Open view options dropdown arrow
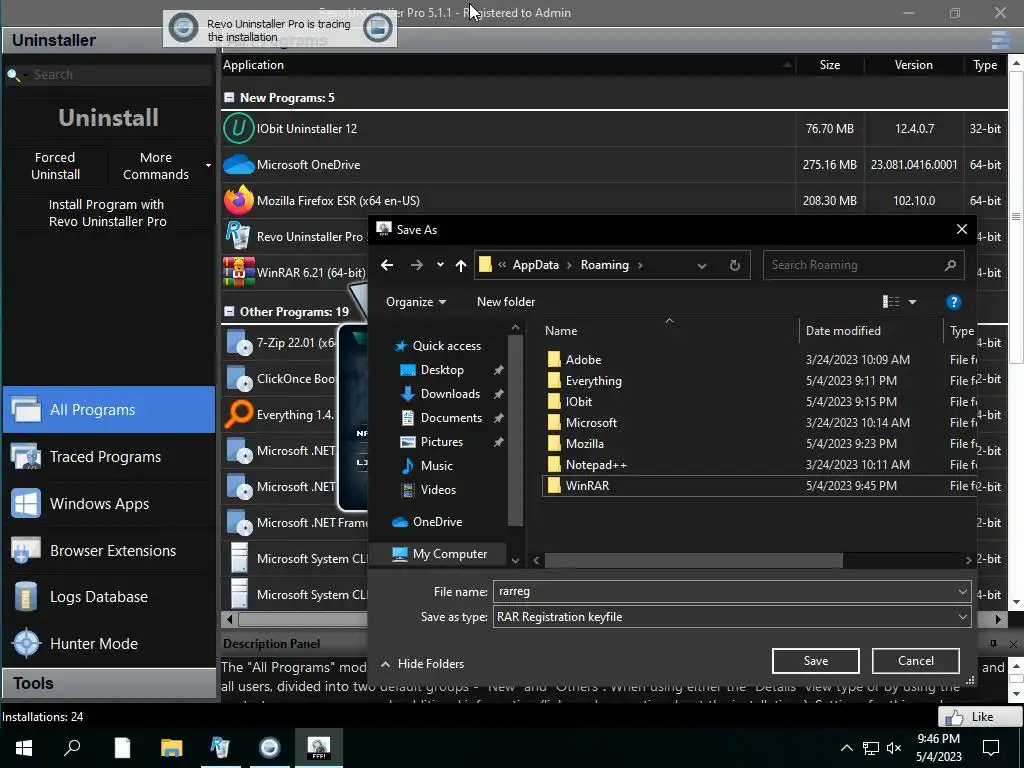The width and height of the screenshot is (1024, 768). pyautogui.click(x=912, y=302)
